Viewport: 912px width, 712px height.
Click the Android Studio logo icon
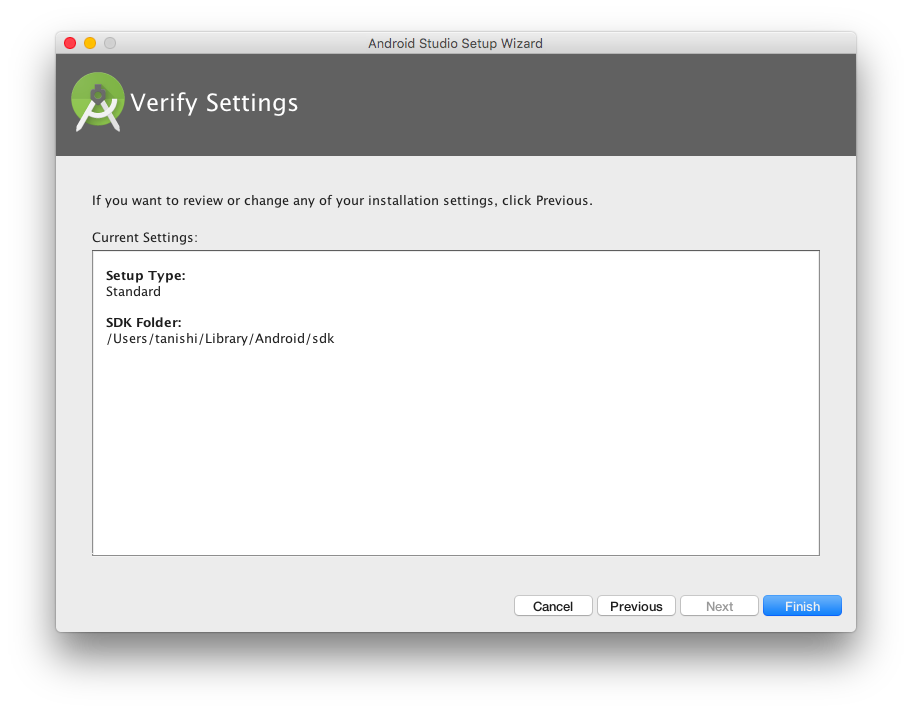(x=98, y=102)
